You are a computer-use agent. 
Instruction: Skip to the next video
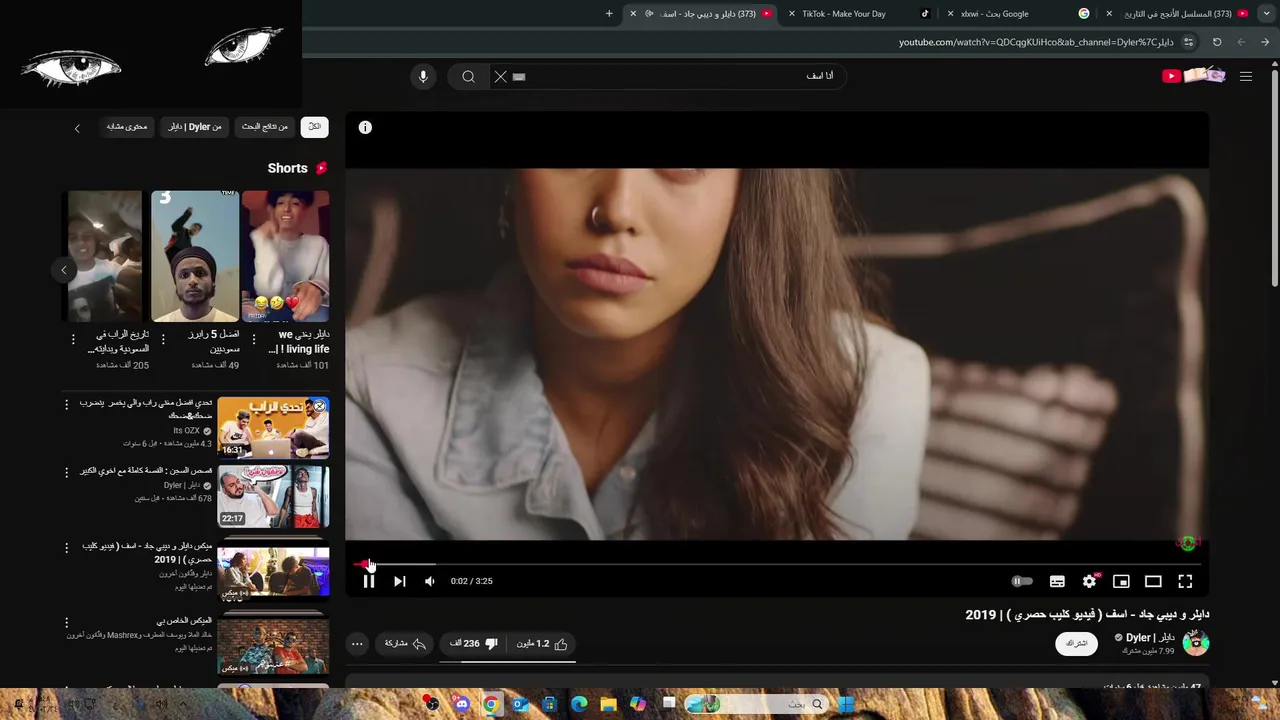pos(399,581)
